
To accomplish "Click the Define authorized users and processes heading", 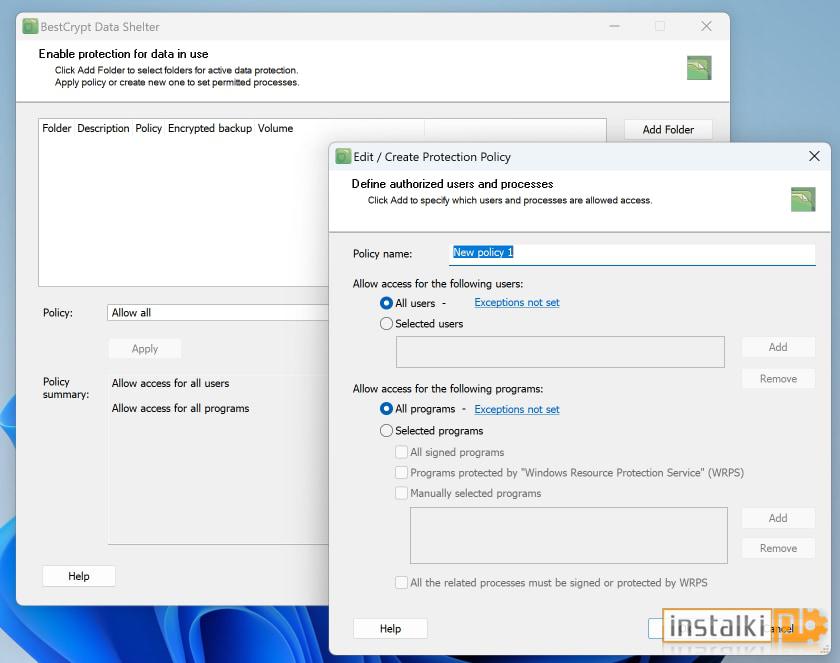I will [x=452, y=184].
